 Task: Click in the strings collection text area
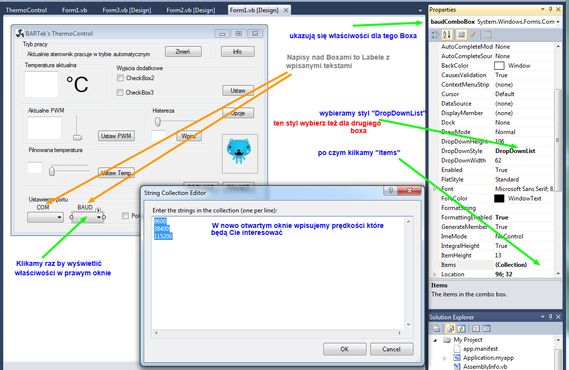coord(278,272)
